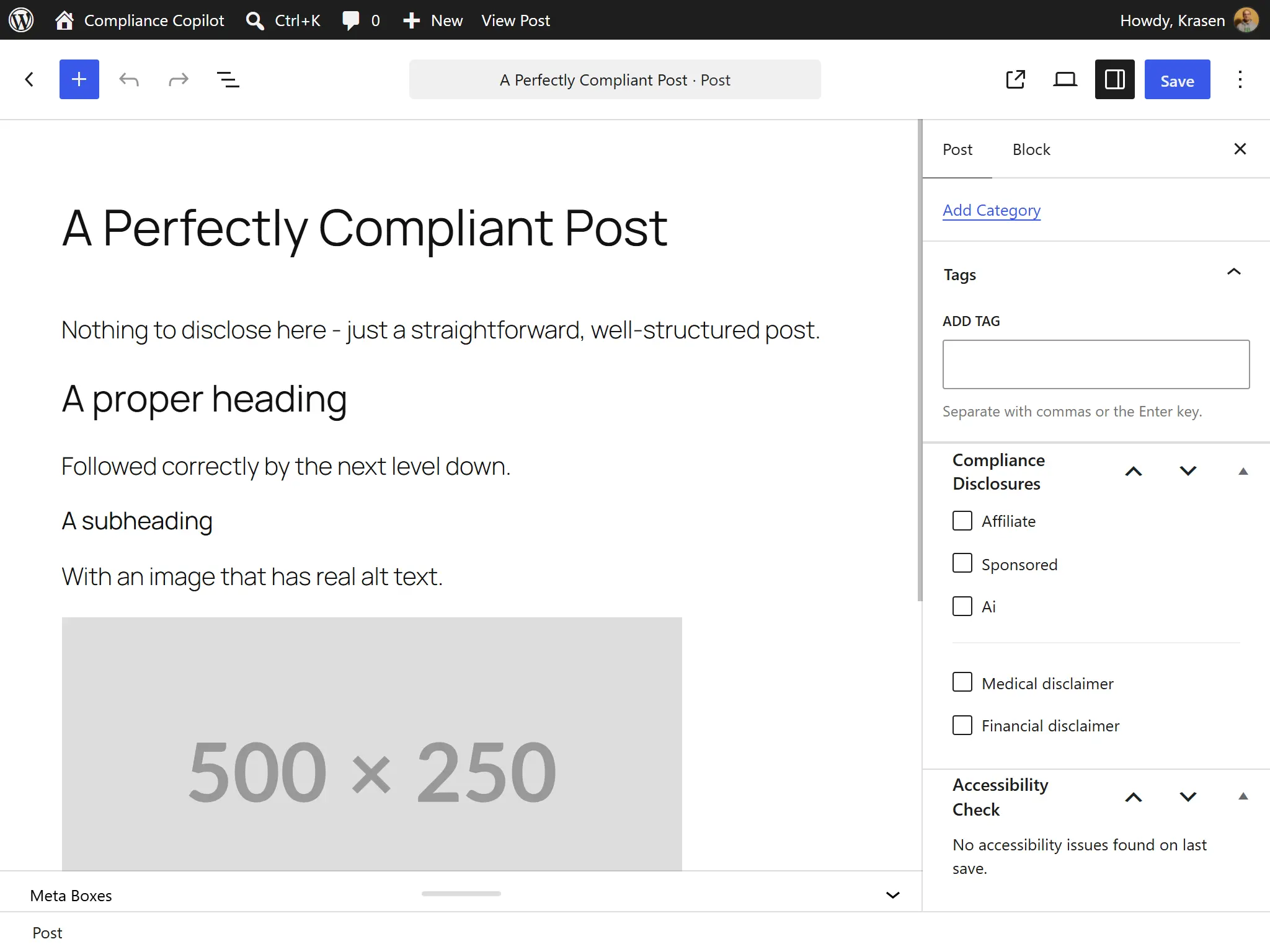Click Krasen's user avatar
The width and height of the screenshot is (1270, 952).
(1246, 20)
